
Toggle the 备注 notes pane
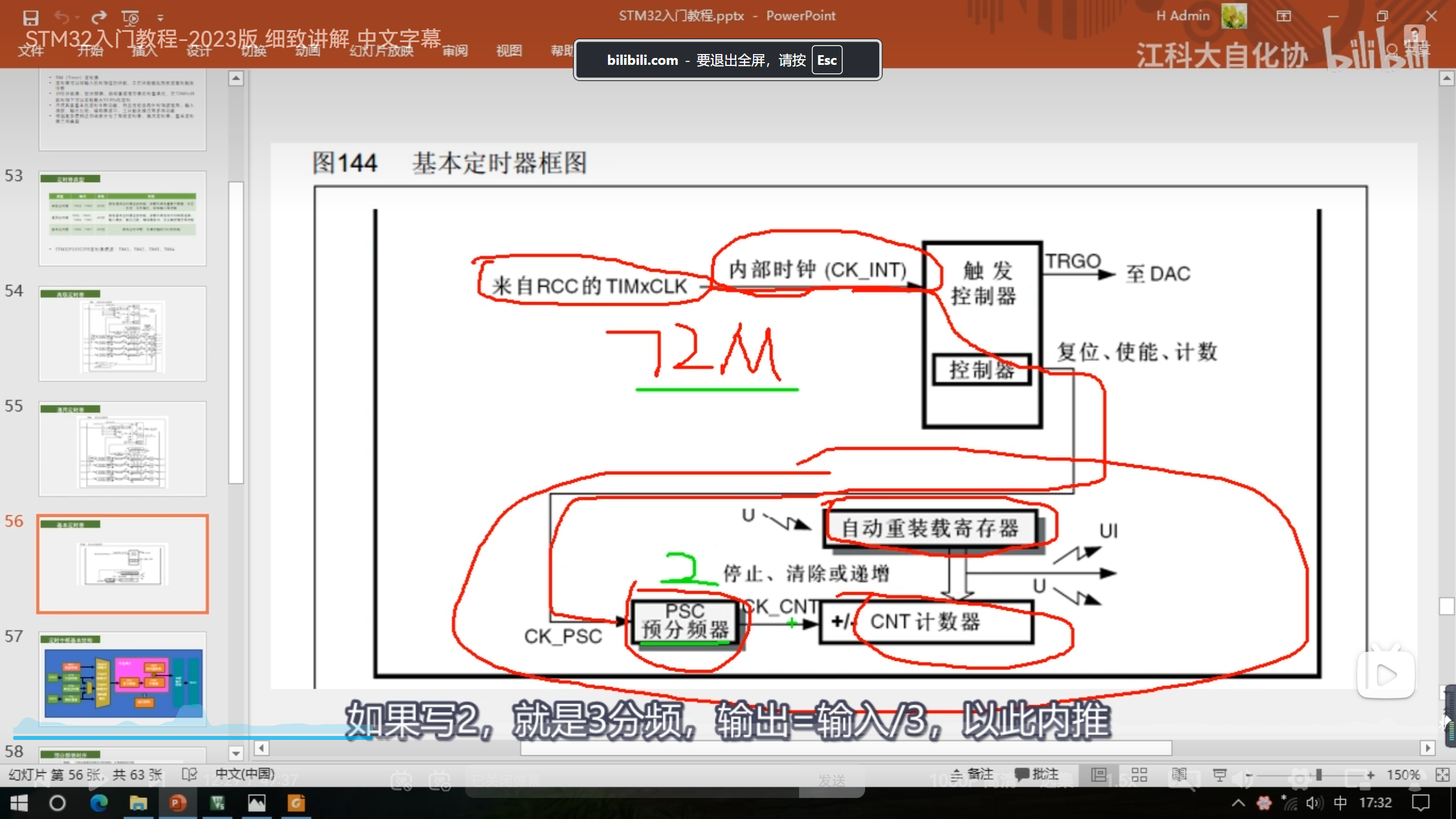pyautogui.click(x=973, y=774)
